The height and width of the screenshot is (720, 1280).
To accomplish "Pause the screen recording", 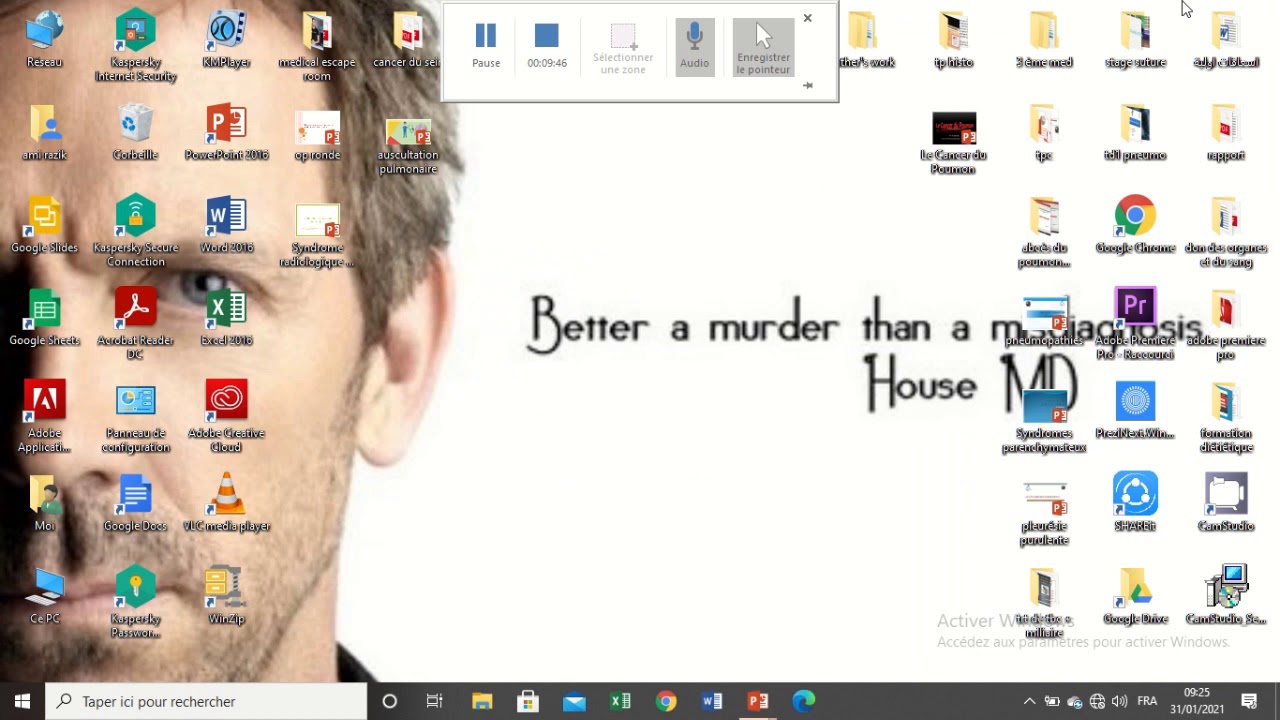I will click(x=486, y=46).
